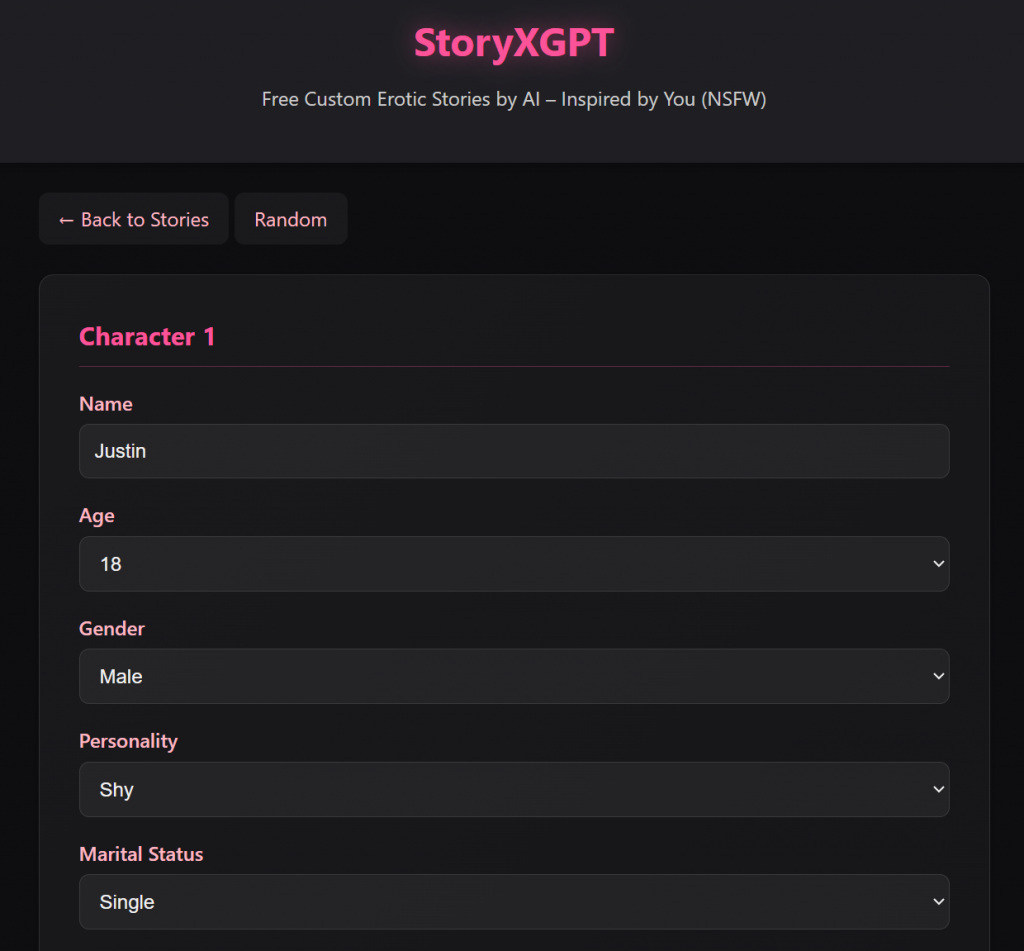Click the Marital Status field label
Screen dimensions: 1024x951
pos(141,854)
